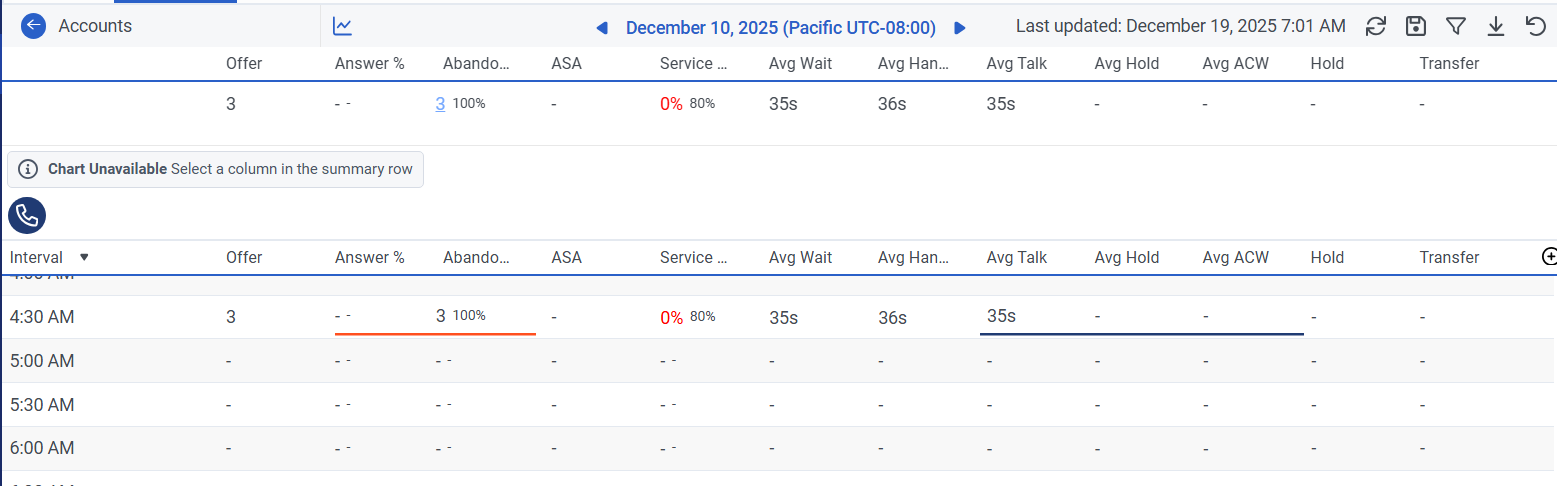The height and width of the screenshot is (486, 1557).
Task: Click the summary Abandon value 3 link
Action: pyautogui.click(x=440, y=103)
